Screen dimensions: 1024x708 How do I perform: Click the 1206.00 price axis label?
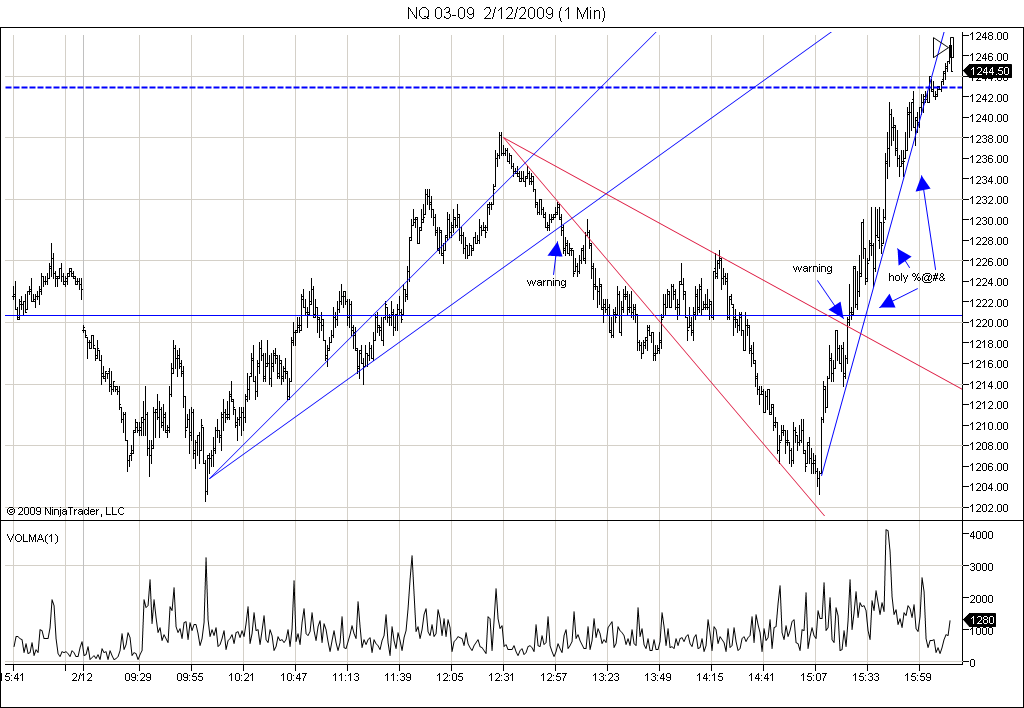point(989,467)
